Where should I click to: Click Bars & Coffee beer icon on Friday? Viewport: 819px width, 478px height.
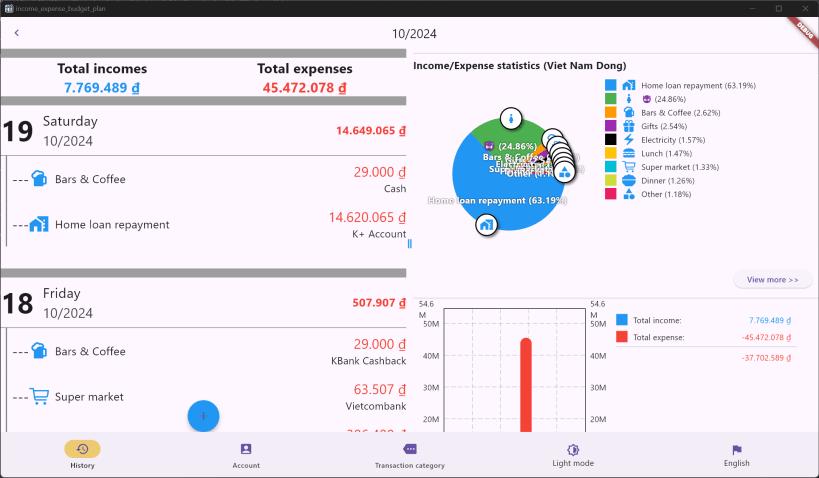tap(39, 351)
